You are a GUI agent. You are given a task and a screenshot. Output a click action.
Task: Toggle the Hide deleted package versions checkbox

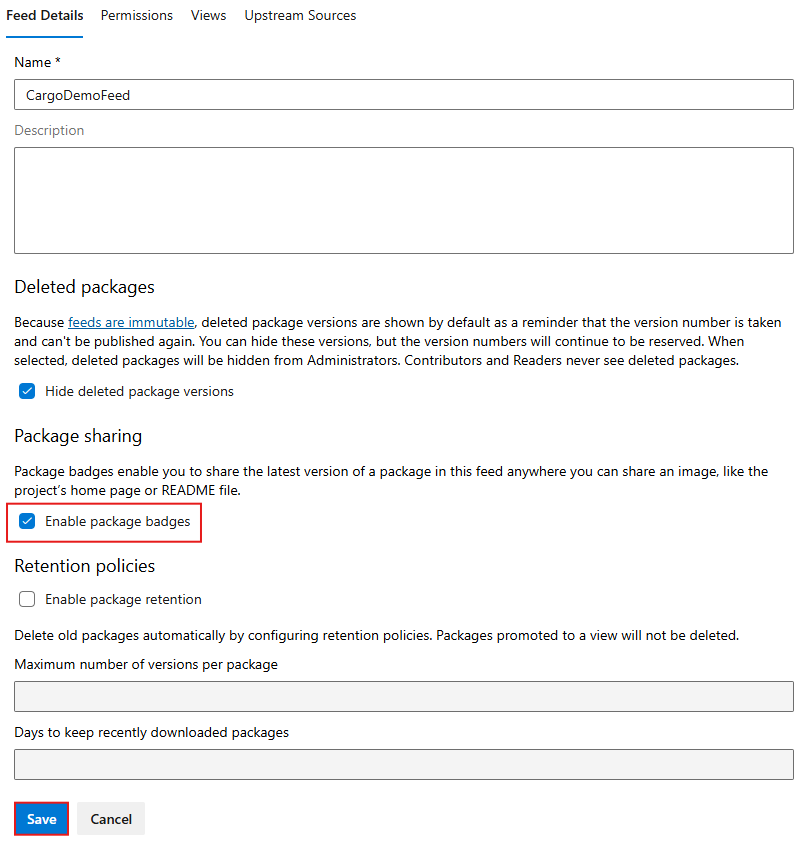(27, 391)
